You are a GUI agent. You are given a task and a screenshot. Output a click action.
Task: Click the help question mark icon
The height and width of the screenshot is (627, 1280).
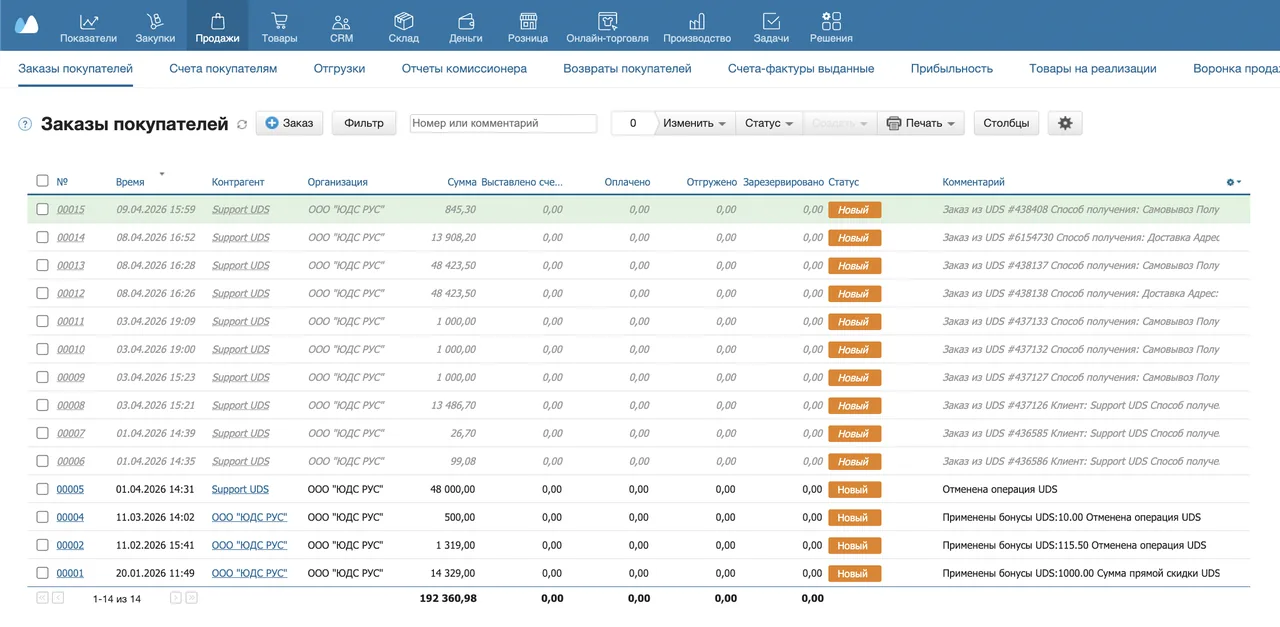pos(26,124)
